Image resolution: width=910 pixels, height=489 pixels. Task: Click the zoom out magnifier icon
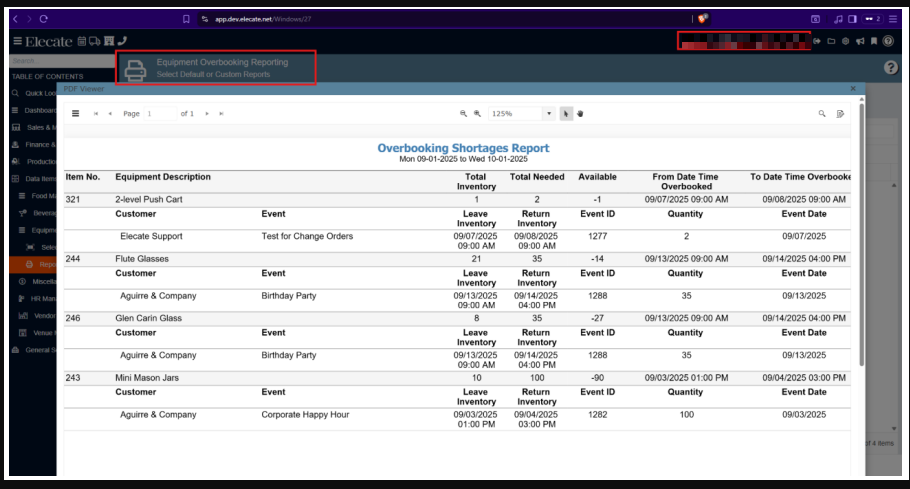click(463, 114)
